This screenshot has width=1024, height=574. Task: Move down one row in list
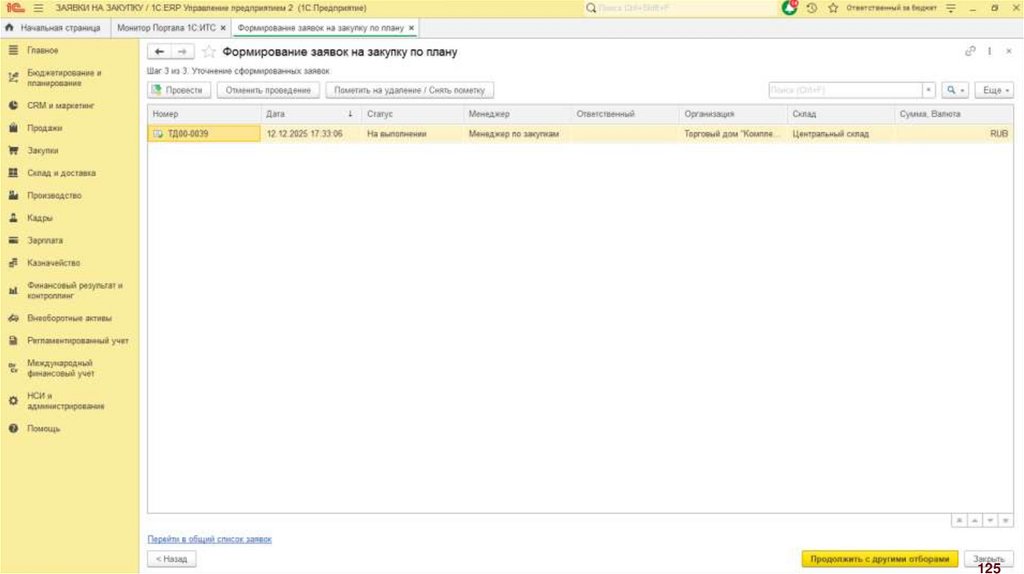[x=990, y=520]
